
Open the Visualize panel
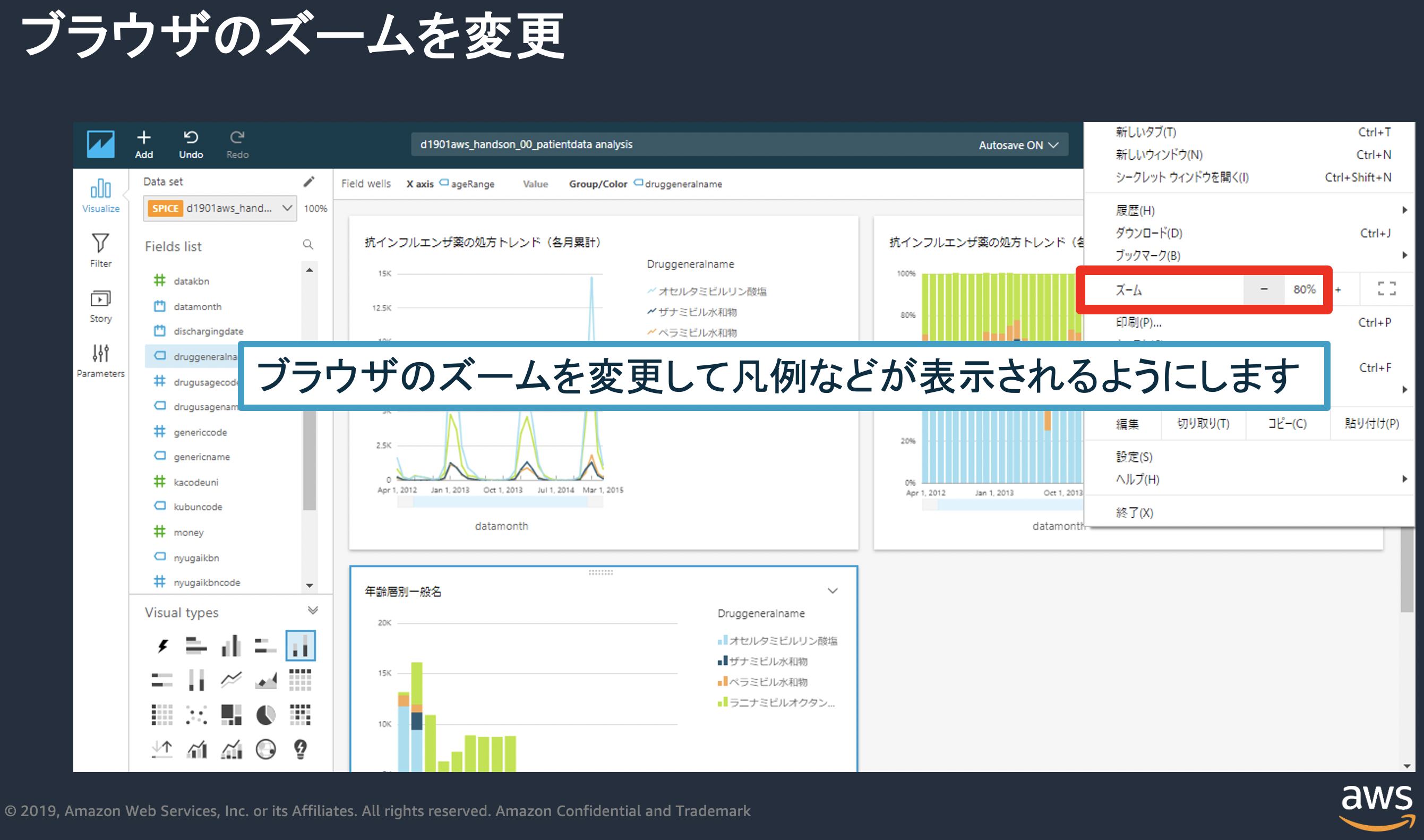click(101, 196)
